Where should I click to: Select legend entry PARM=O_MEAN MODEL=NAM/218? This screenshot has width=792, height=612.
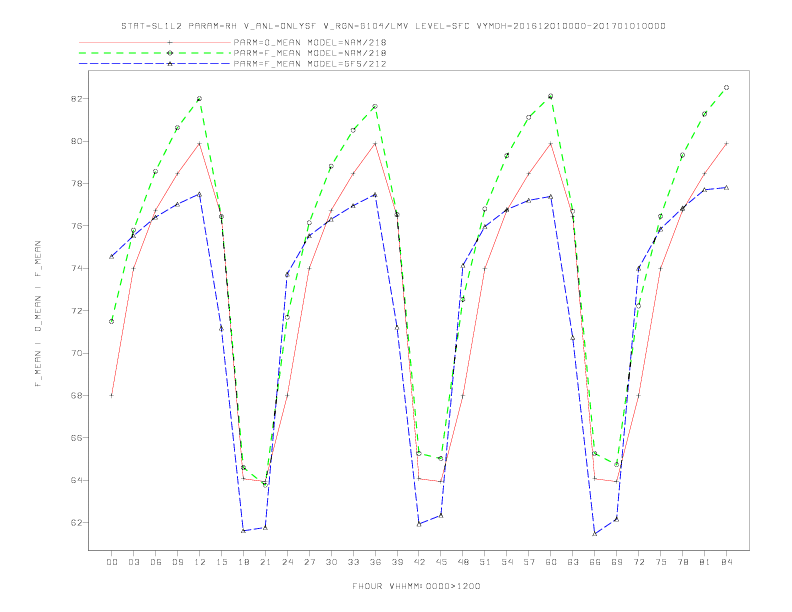tap(310, 42)
